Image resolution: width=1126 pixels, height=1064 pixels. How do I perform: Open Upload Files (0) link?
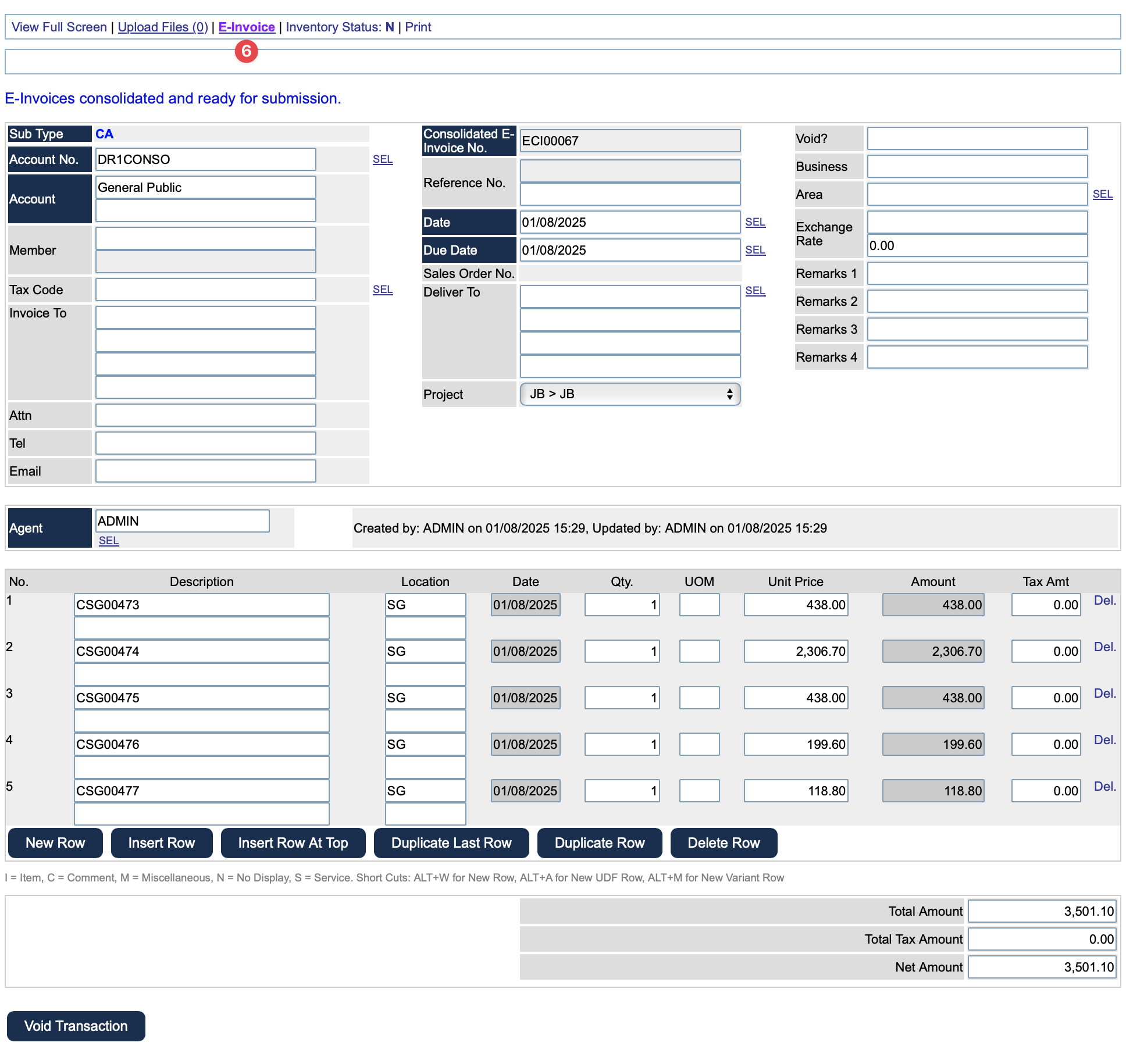coord(163,27)
